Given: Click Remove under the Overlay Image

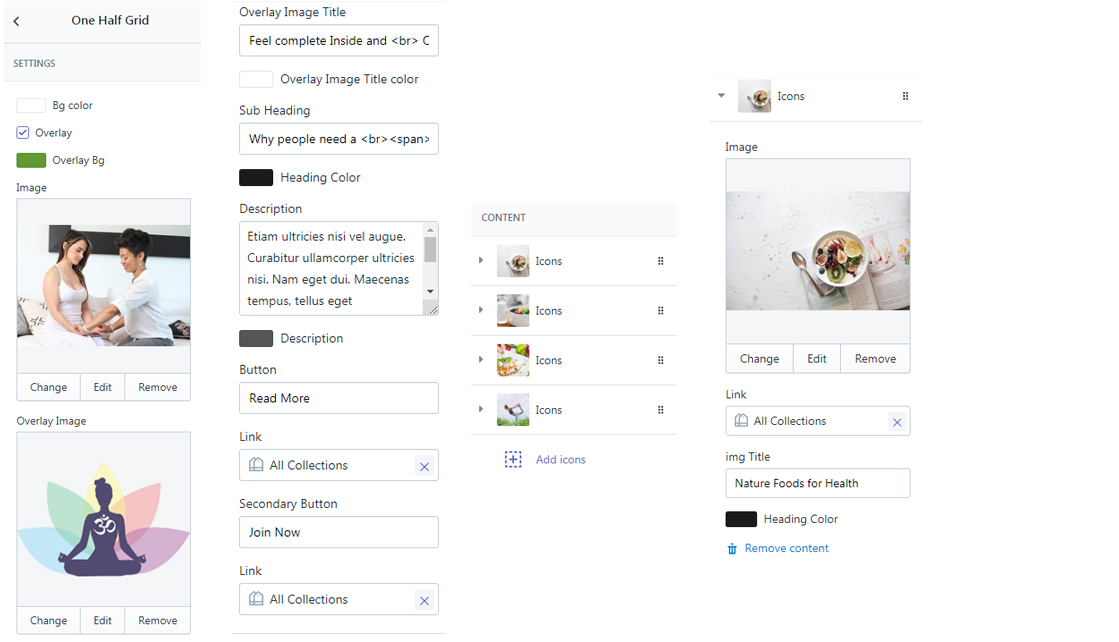Looking at the screenshot, I should [158, 621].
